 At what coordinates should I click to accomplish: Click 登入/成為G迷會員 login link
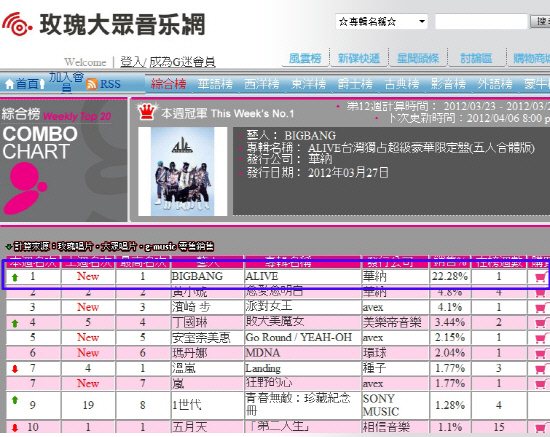(168, 62)
